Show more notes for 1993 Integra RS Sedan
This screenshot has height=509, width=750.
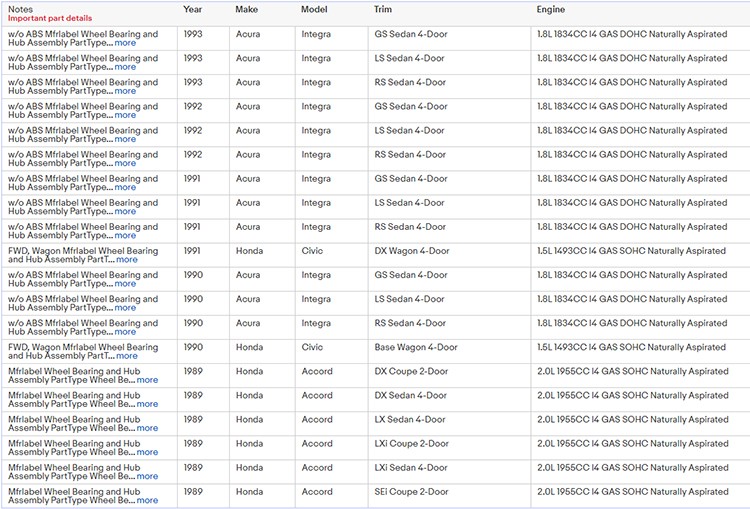tap(125, 91)
